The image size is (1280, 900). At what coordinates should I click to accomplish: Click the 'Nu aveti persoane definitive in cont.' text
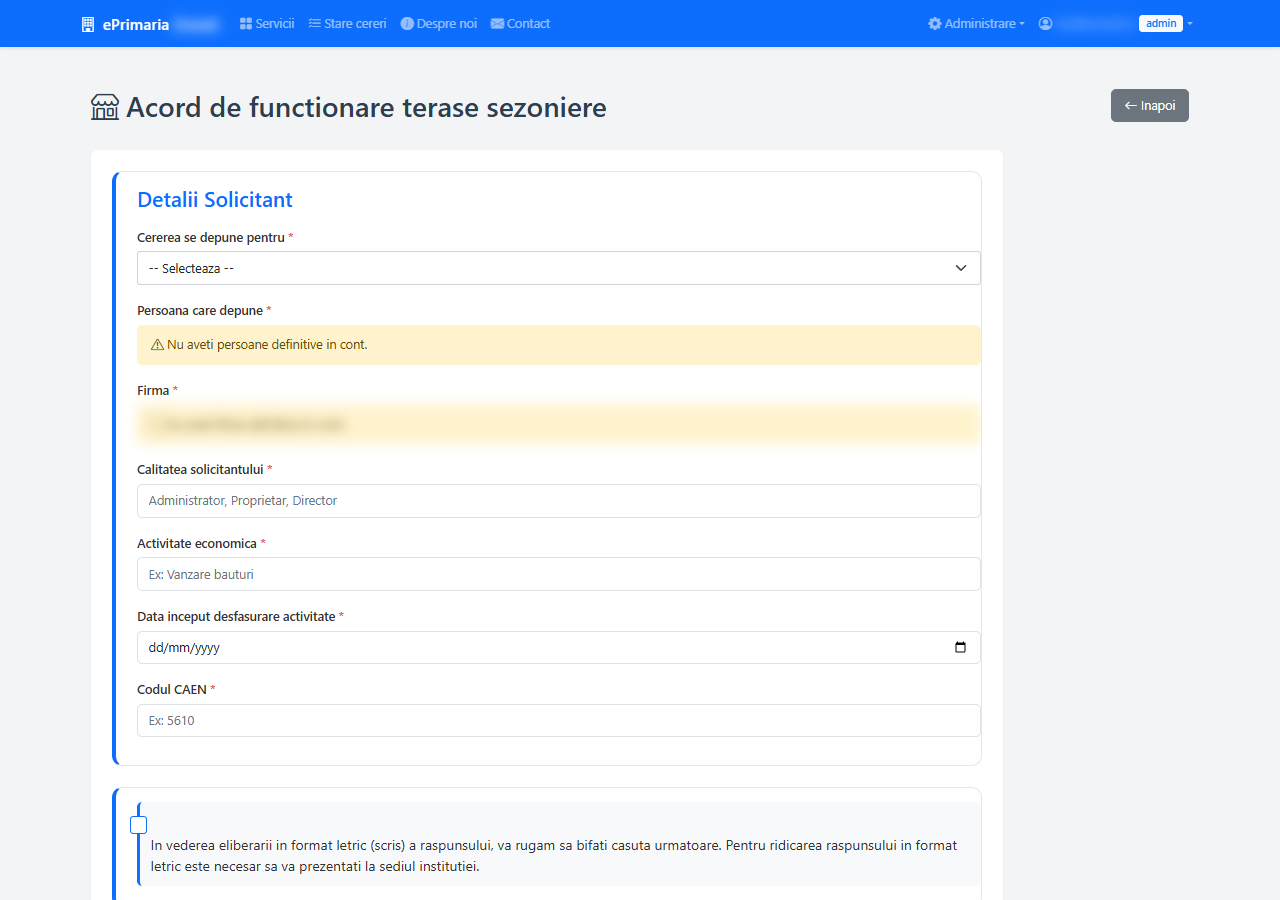[x=267, y=345]
